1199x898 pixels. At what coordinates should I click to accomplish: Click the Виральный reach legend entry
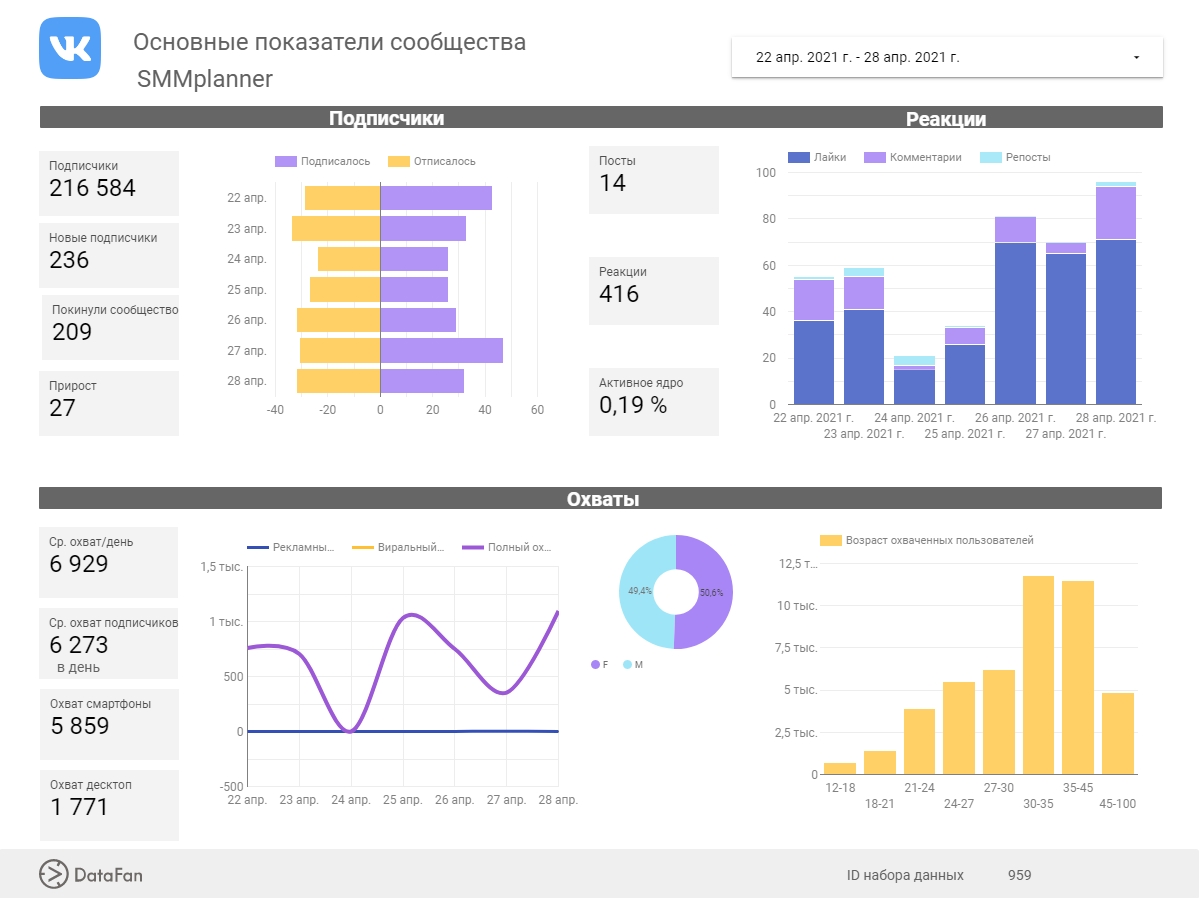(399, 547)
